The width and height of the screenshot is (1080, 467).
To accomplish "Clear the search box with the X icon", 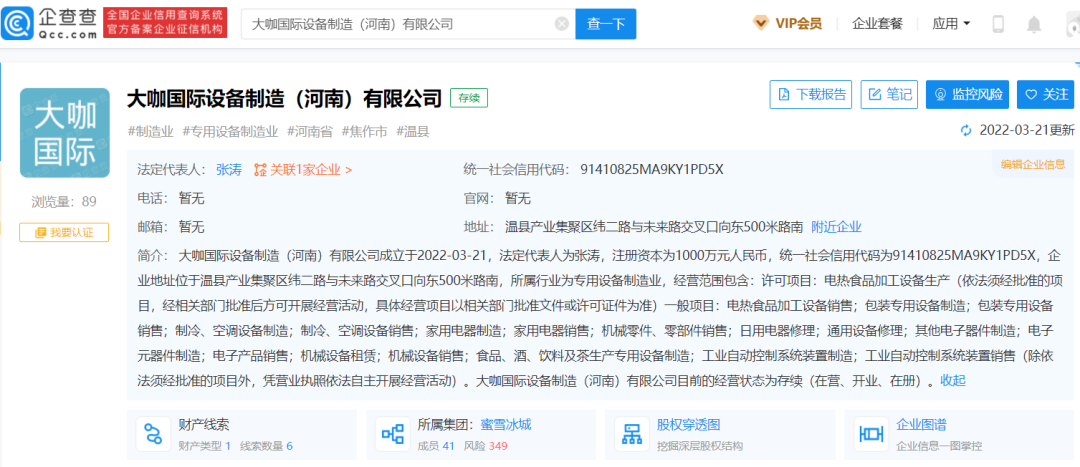I will point(561,24).
